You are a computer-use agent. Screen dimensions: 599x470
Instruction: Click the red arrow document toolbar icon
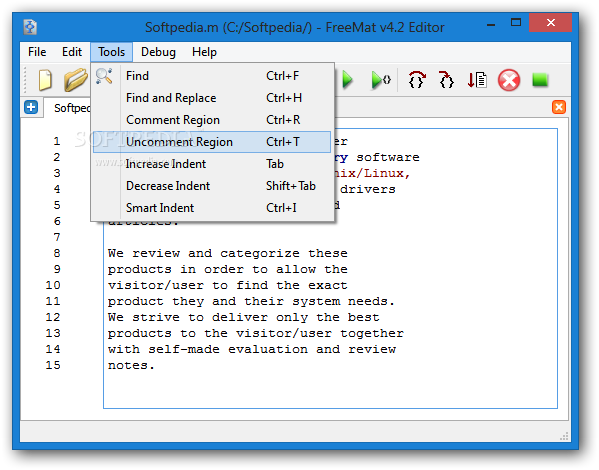(x=477, y=80)
